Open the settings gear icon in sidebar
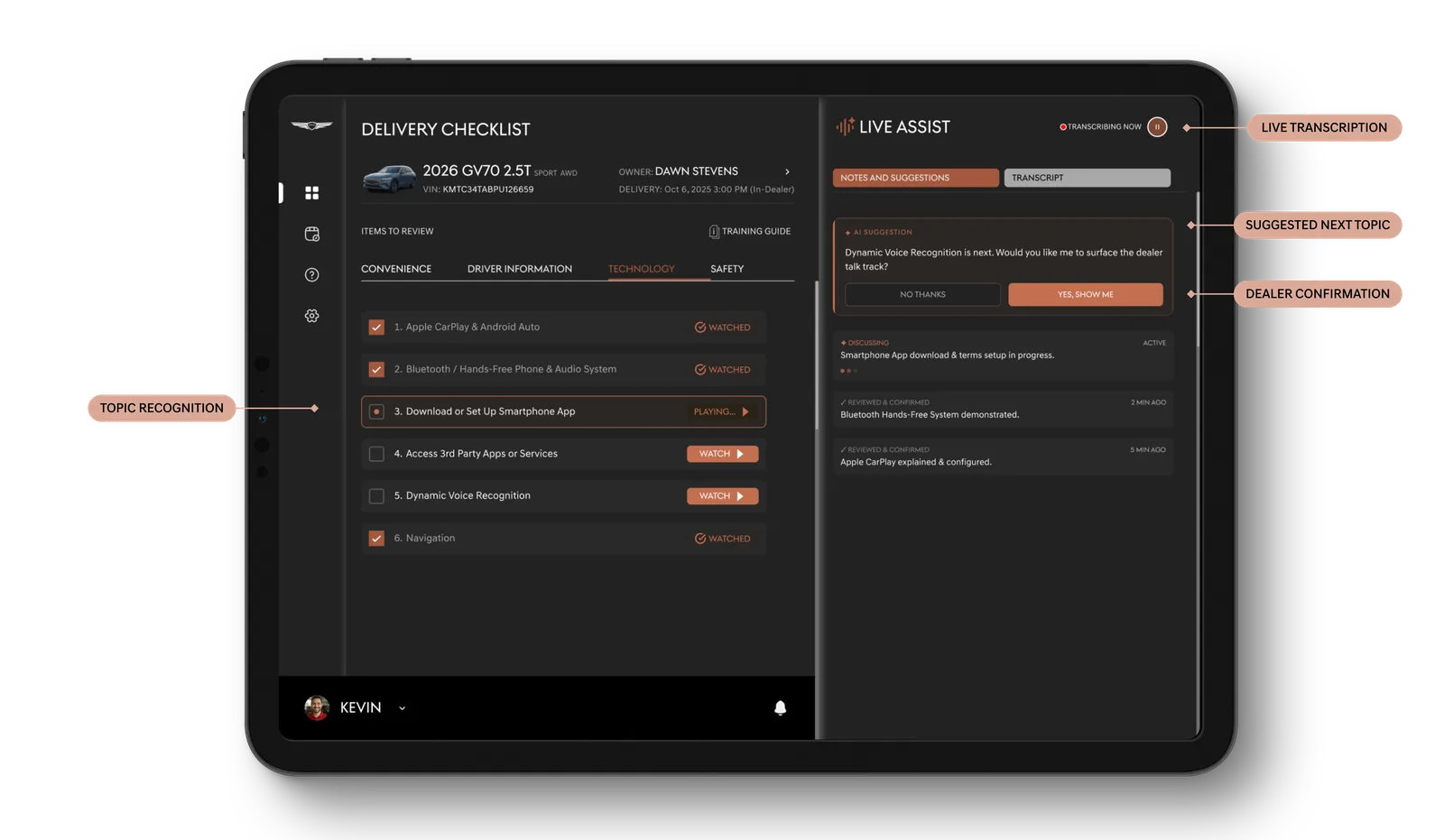This screenshot has width=1444, height=840. pyautogui.click(x=311, y=316)
